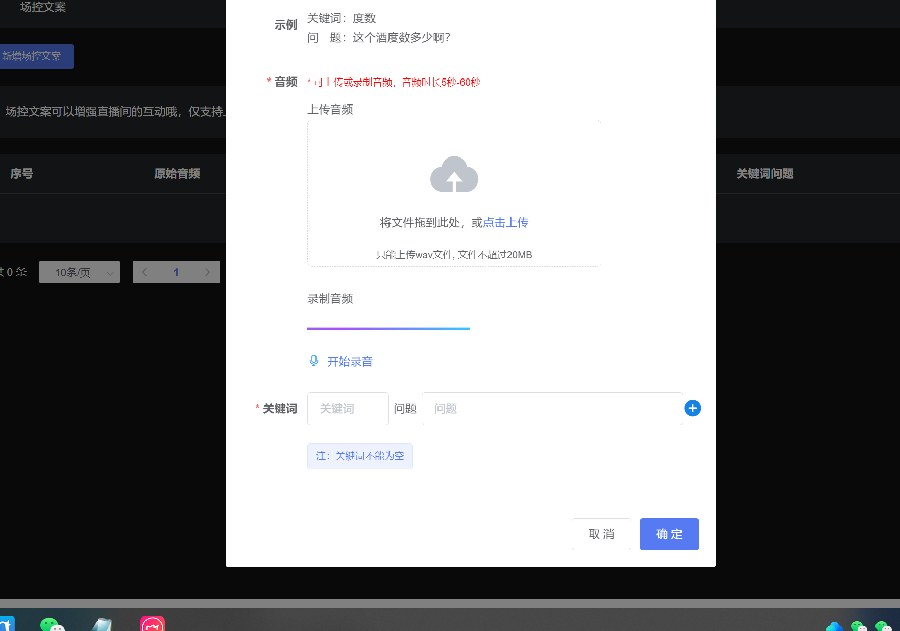
Task: Open the 10条/页 page size dropdown
Action: (79, 272)
